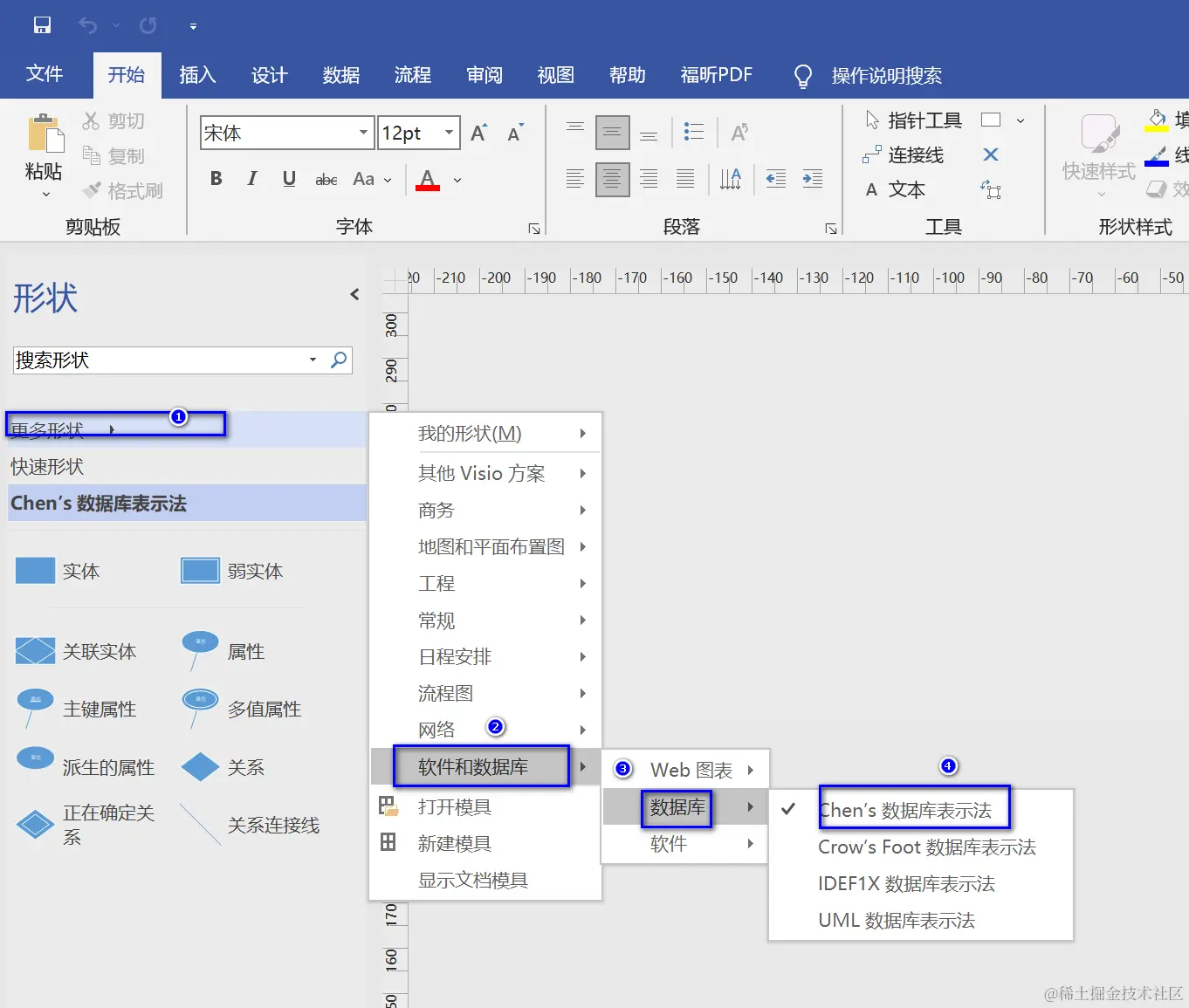Screen dimensions: 1189x1008
Task: Open the 文件 File tab
Action: 45,74
